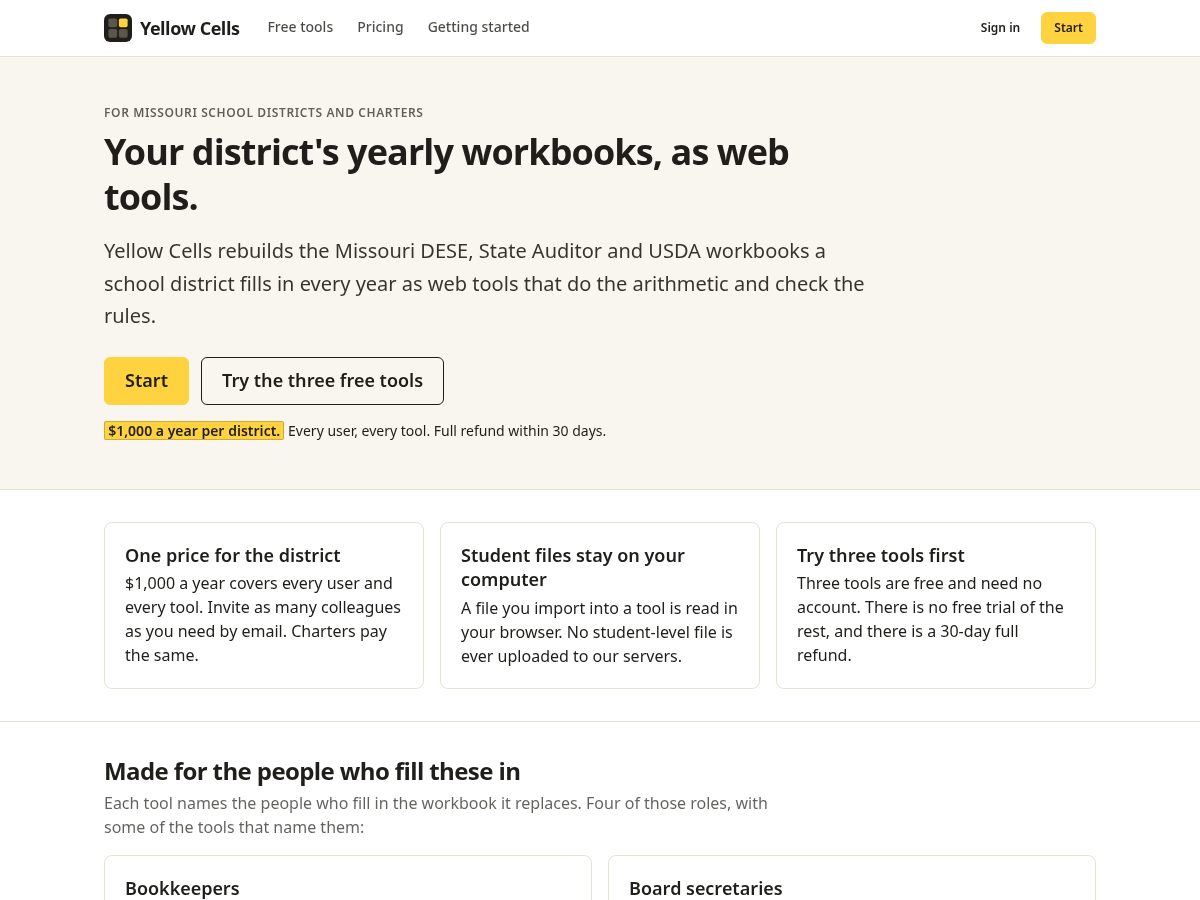The height and width of the screenshot is (900, 1200).
Task: Click the large yellow Start button
Action: point(146,381)
